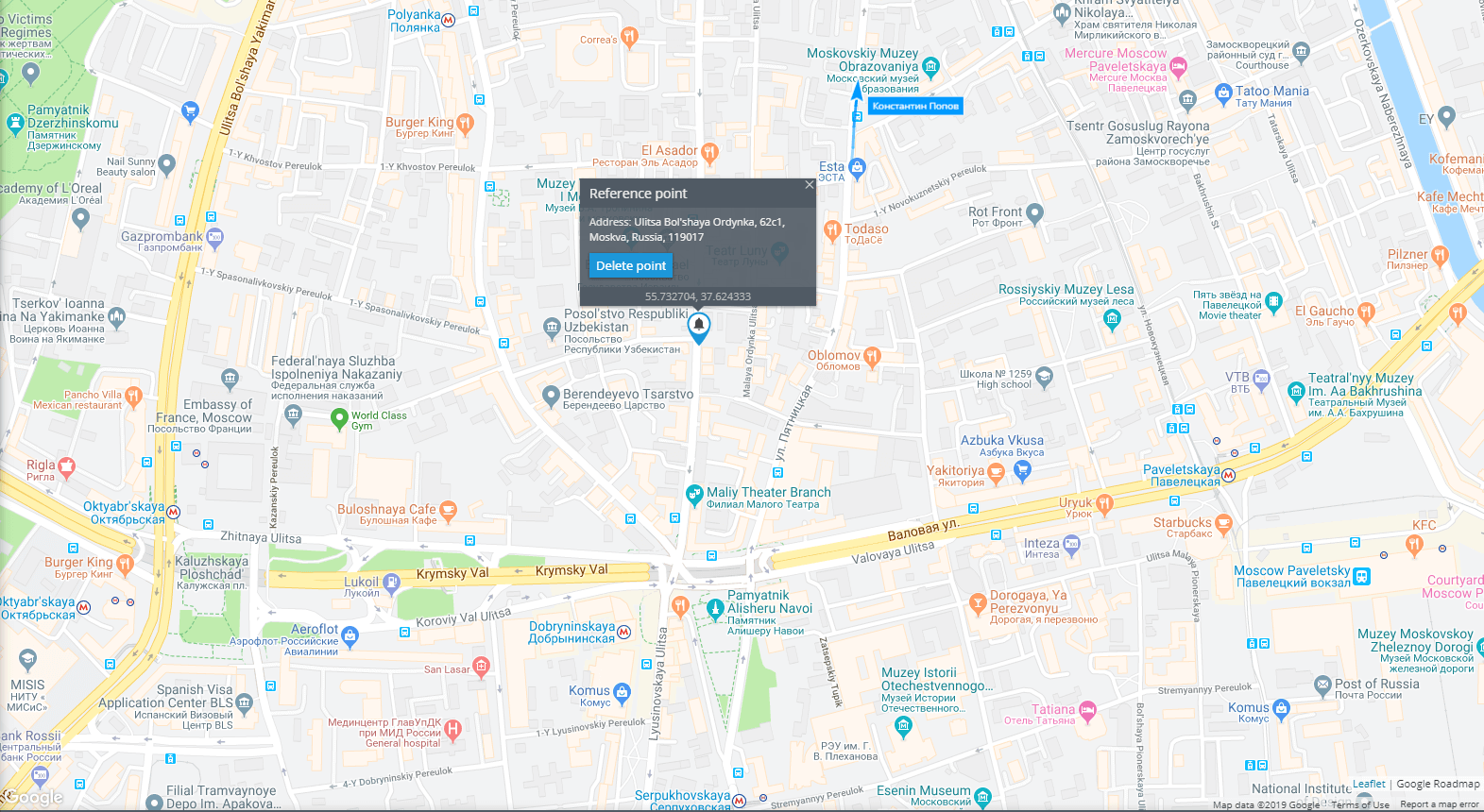Click the Uryuk restaurant pin
Image resolution: width=1484 pixels, height=812 pixels.
click(1103, 504)
